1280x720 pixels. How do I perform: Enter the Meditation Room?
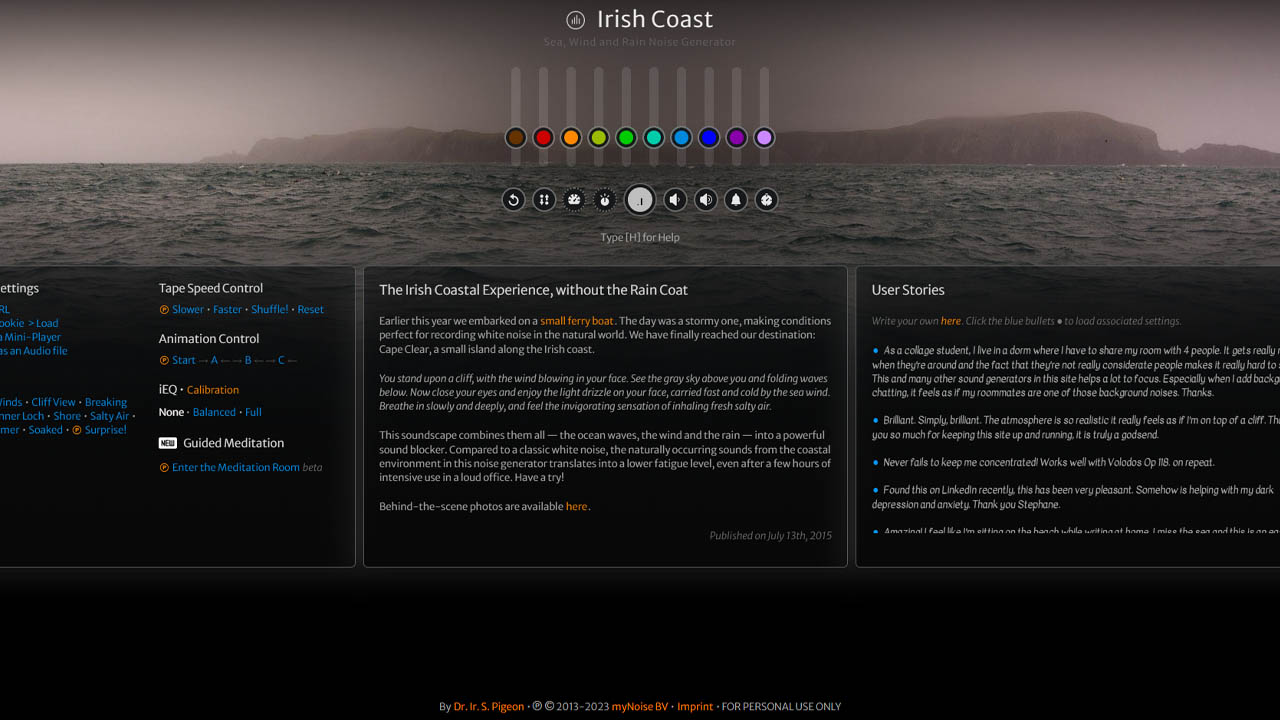pos(235,467)
